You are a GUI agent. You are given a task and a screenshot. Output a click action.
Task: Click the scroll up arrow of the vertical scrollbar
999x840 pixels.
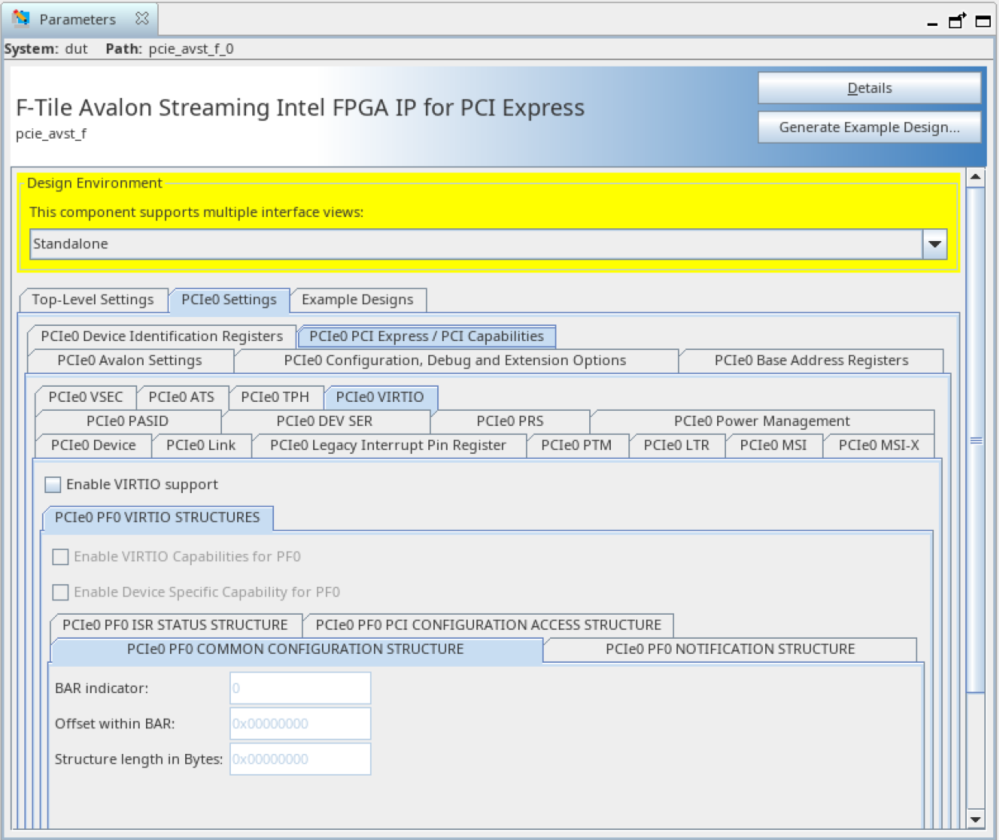(x=975, y=177)
